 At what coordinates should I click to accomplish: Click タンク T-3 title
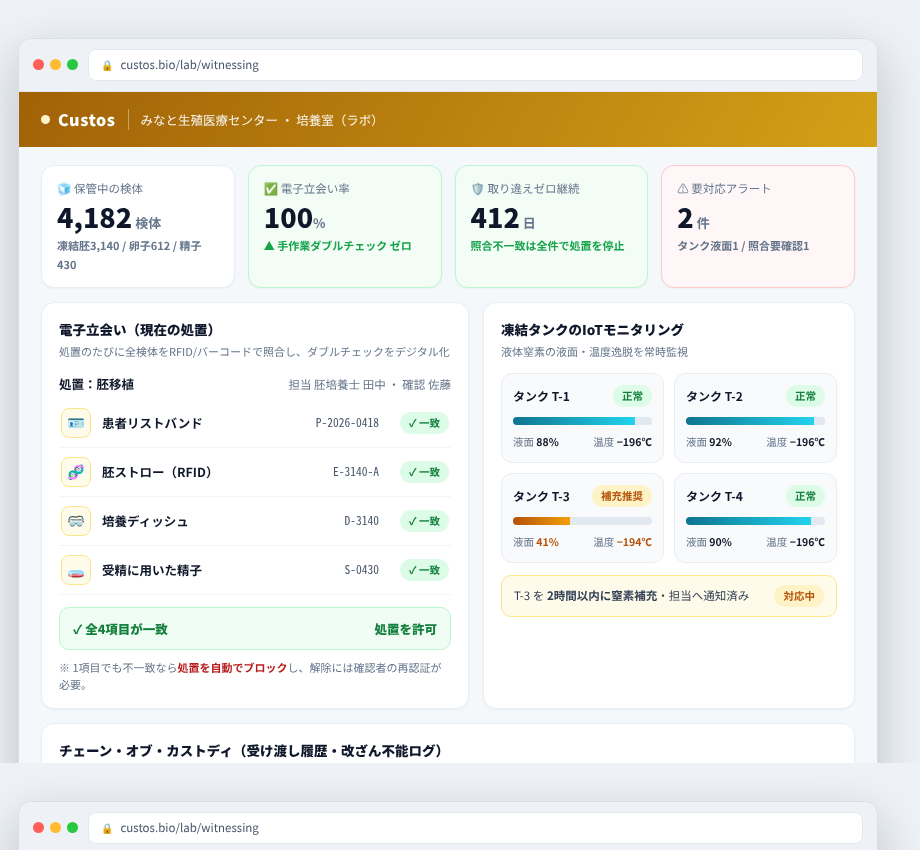[x=541, y=496]
